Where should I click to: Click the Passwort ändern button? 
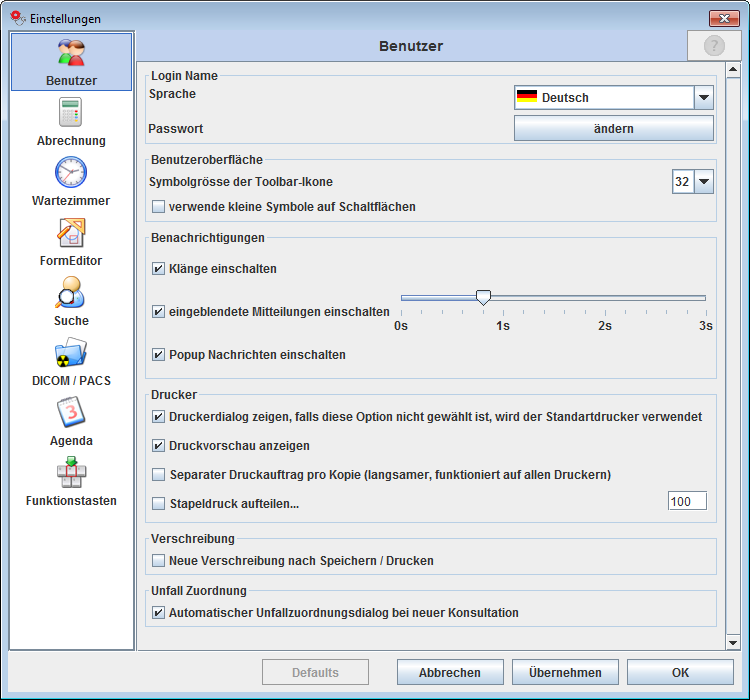click(x=613, y=129)
